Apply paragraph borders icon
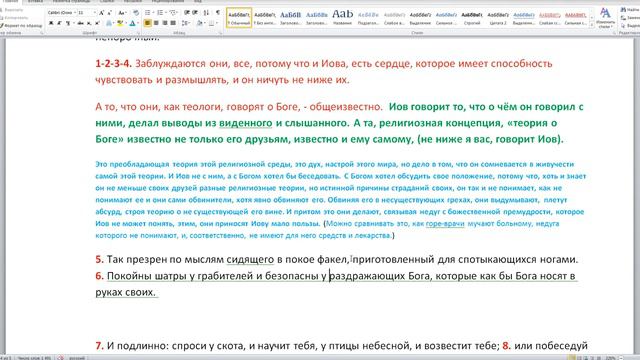Image resolution: width=640 pixels, height=360 pixels. 211,23
